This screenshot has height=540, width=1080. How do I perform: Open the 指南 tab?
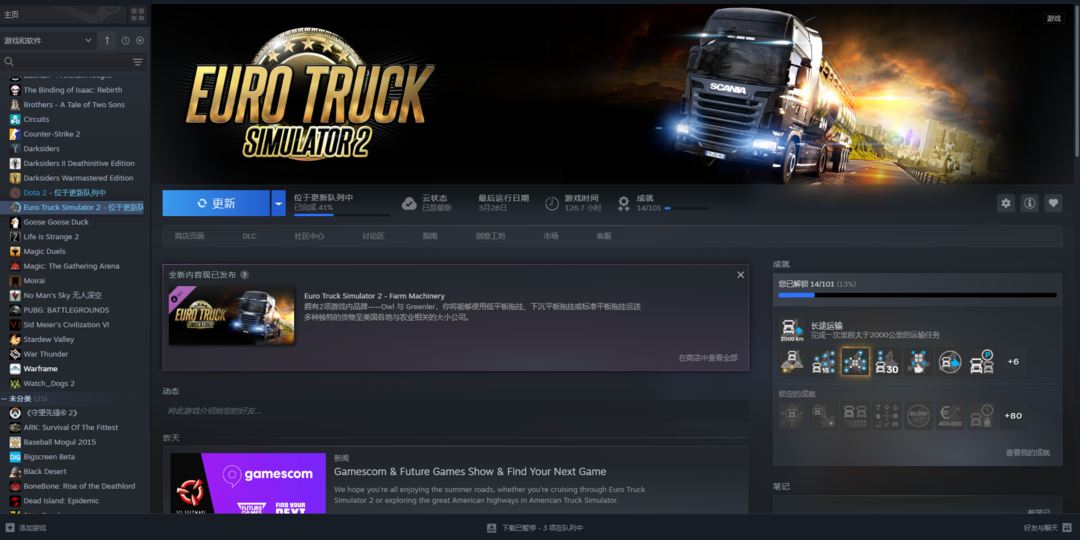click(430, 236)
